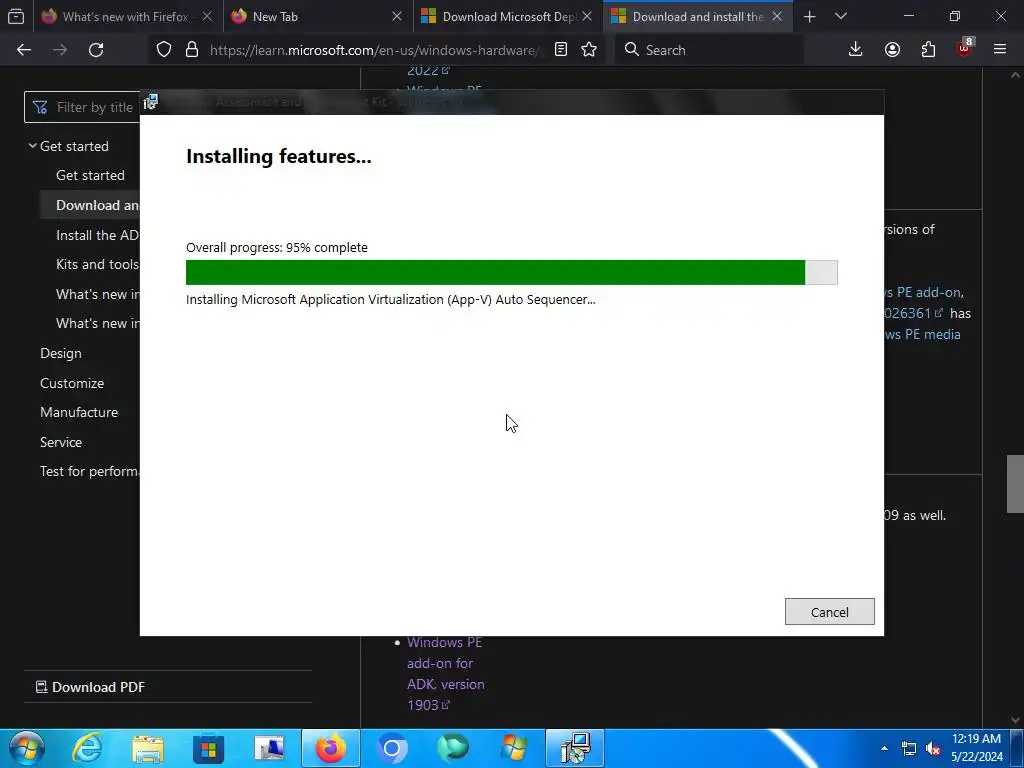Image resolution: width=1024 pixels, height=768 pixels.
Task: Click the Download PDF link
Action: [x=90, y=687]
